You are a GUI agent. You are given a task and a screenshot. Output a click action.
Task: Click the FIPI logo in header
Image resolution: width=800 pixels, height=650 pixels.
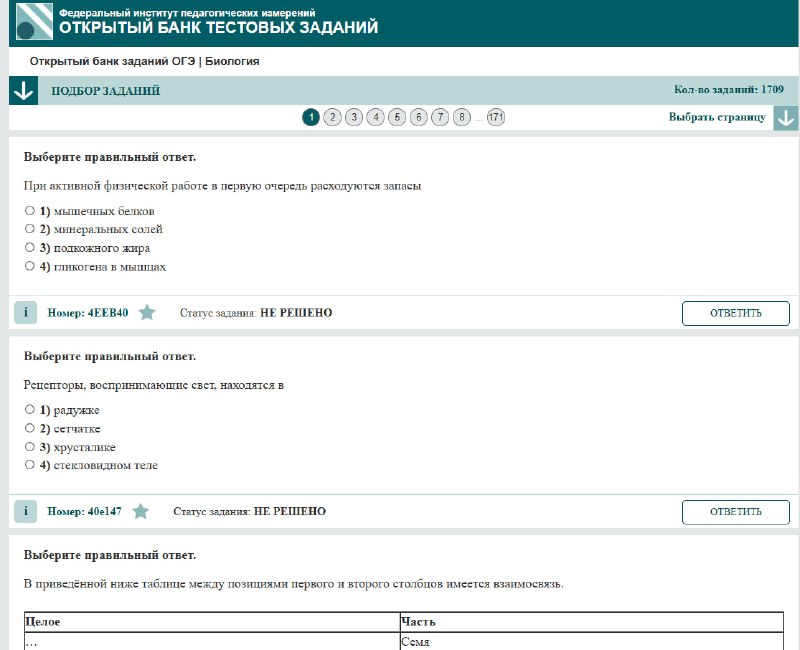click(x=34, y=21)
